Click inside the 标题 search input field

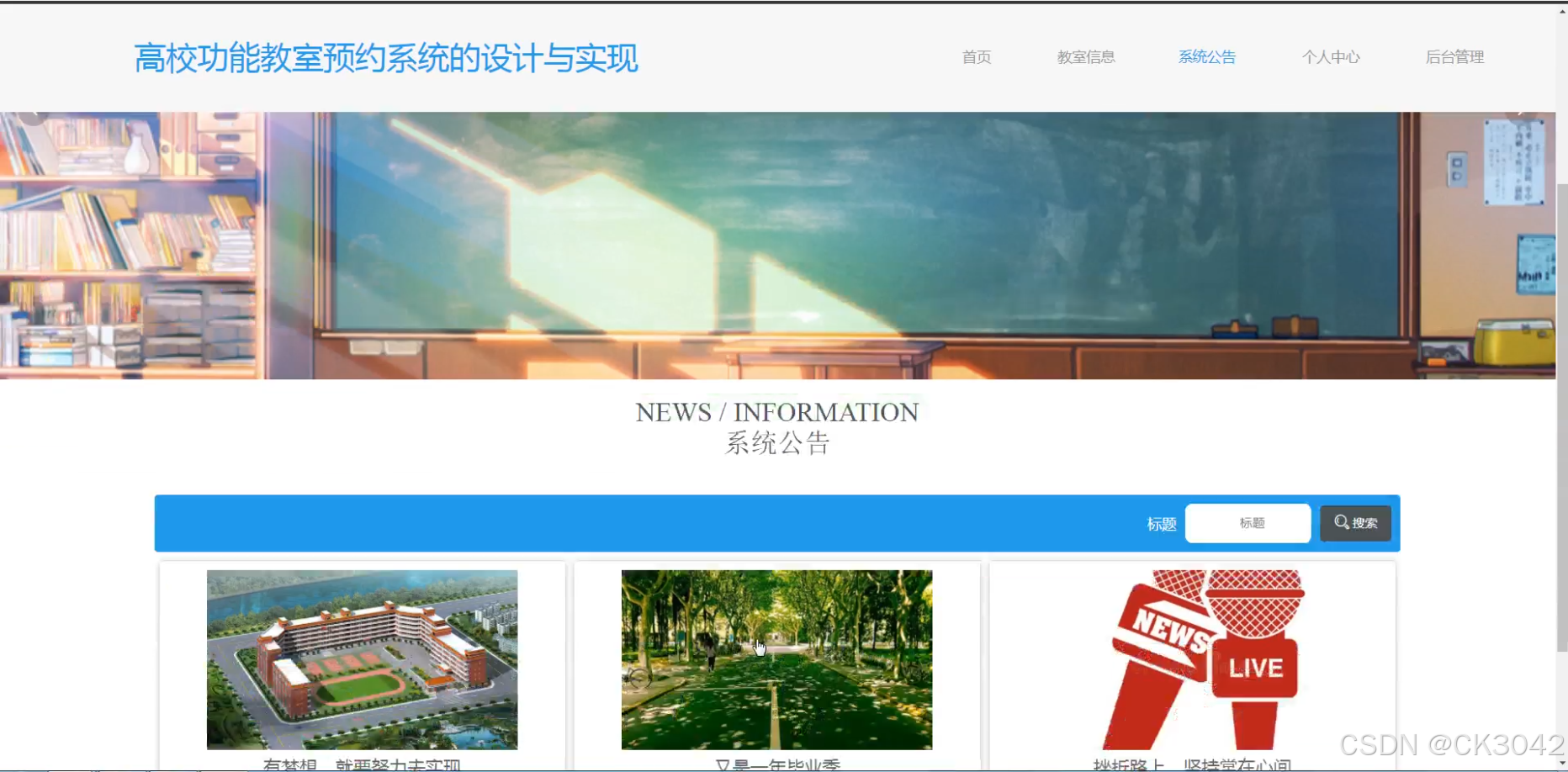click(x=1248, y=522)
